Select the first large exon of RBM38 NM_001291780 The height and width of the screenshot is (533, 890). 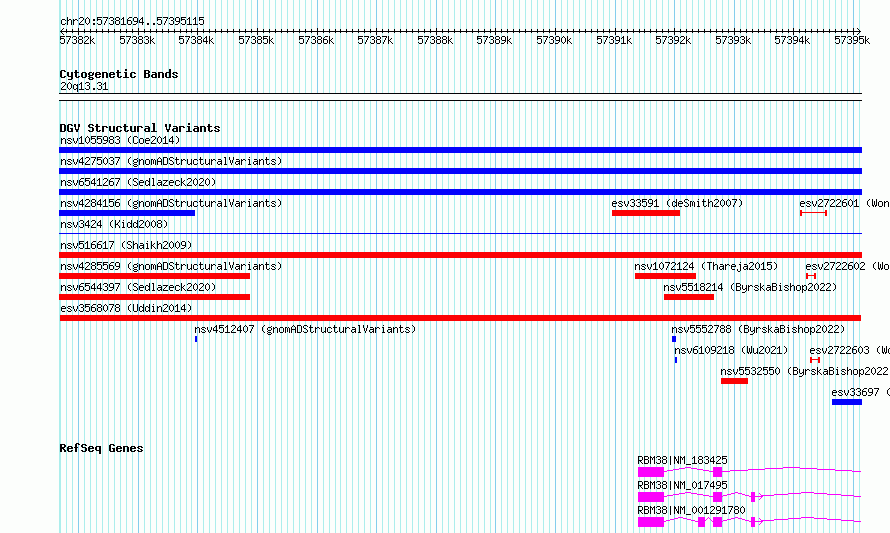pos(651,522)
